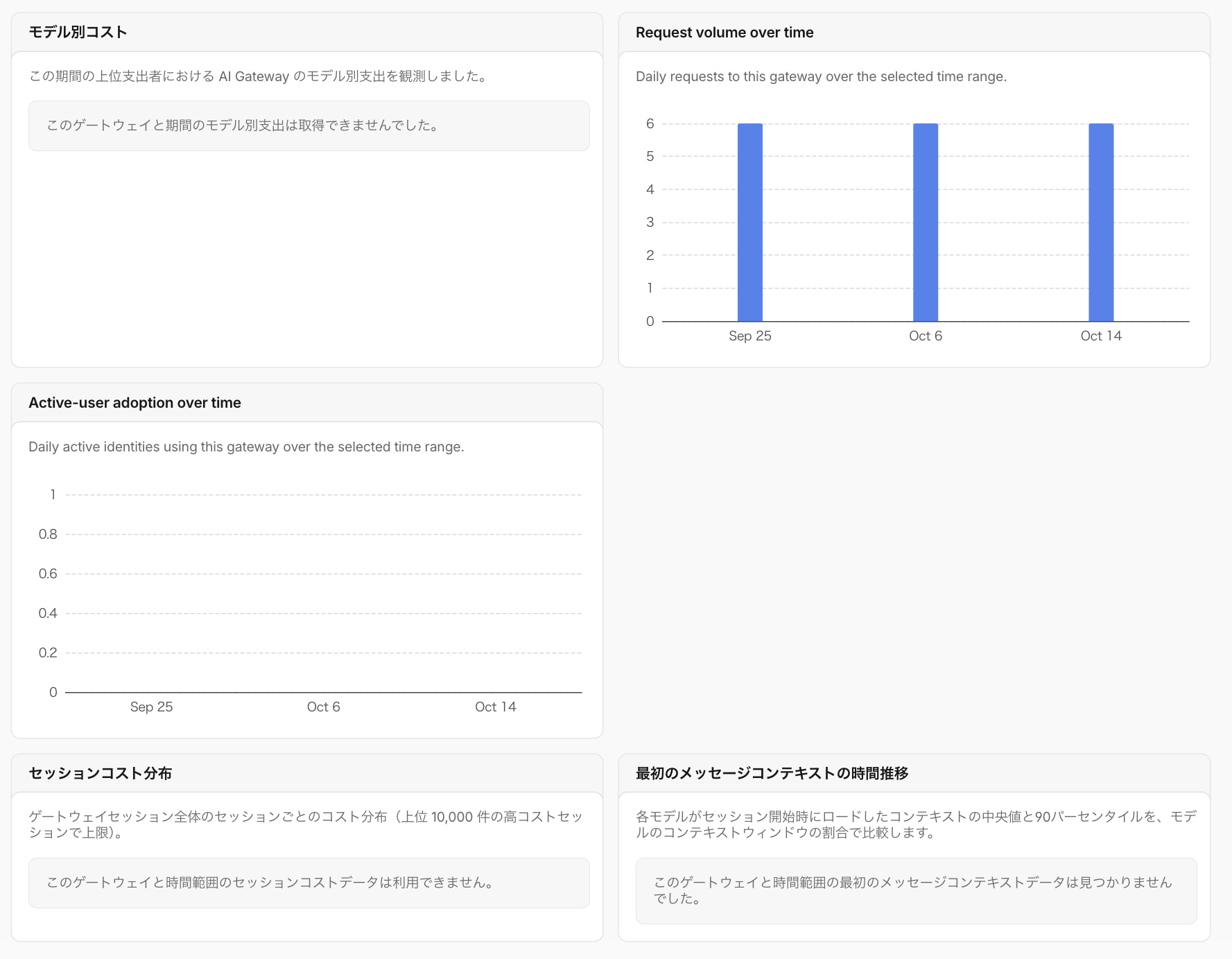
Task: Click the Oct 6 label in Active-user adoption chart
Action: [323, 707]
